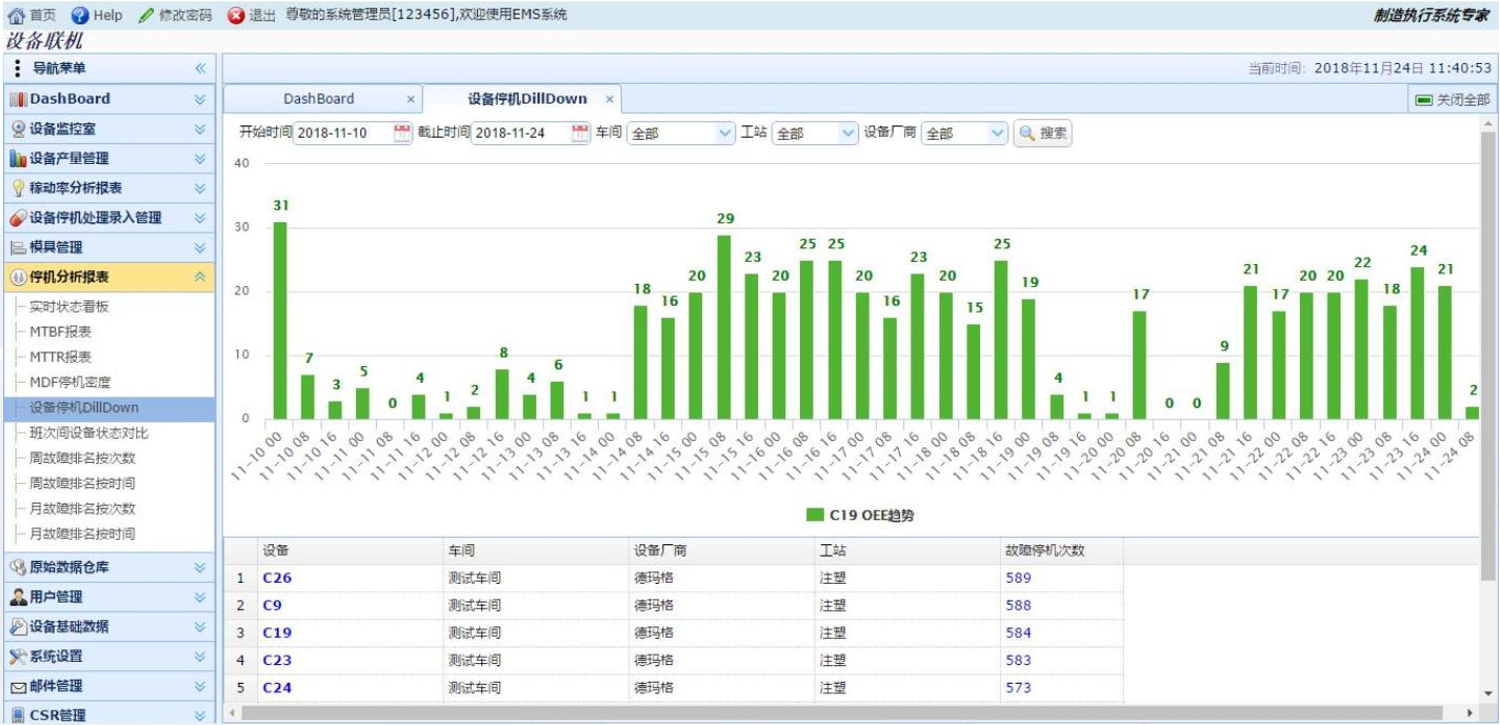This screenshot has width=1500, height=725.
Task: Click the 搜索 search button
Action: [x=1043, y=133]
